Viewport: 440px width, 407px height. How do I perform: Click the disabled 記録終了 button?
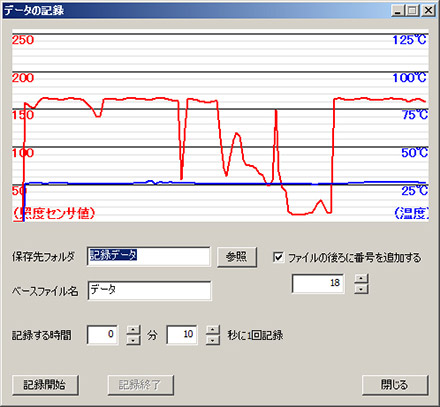[x=141, y=385]
